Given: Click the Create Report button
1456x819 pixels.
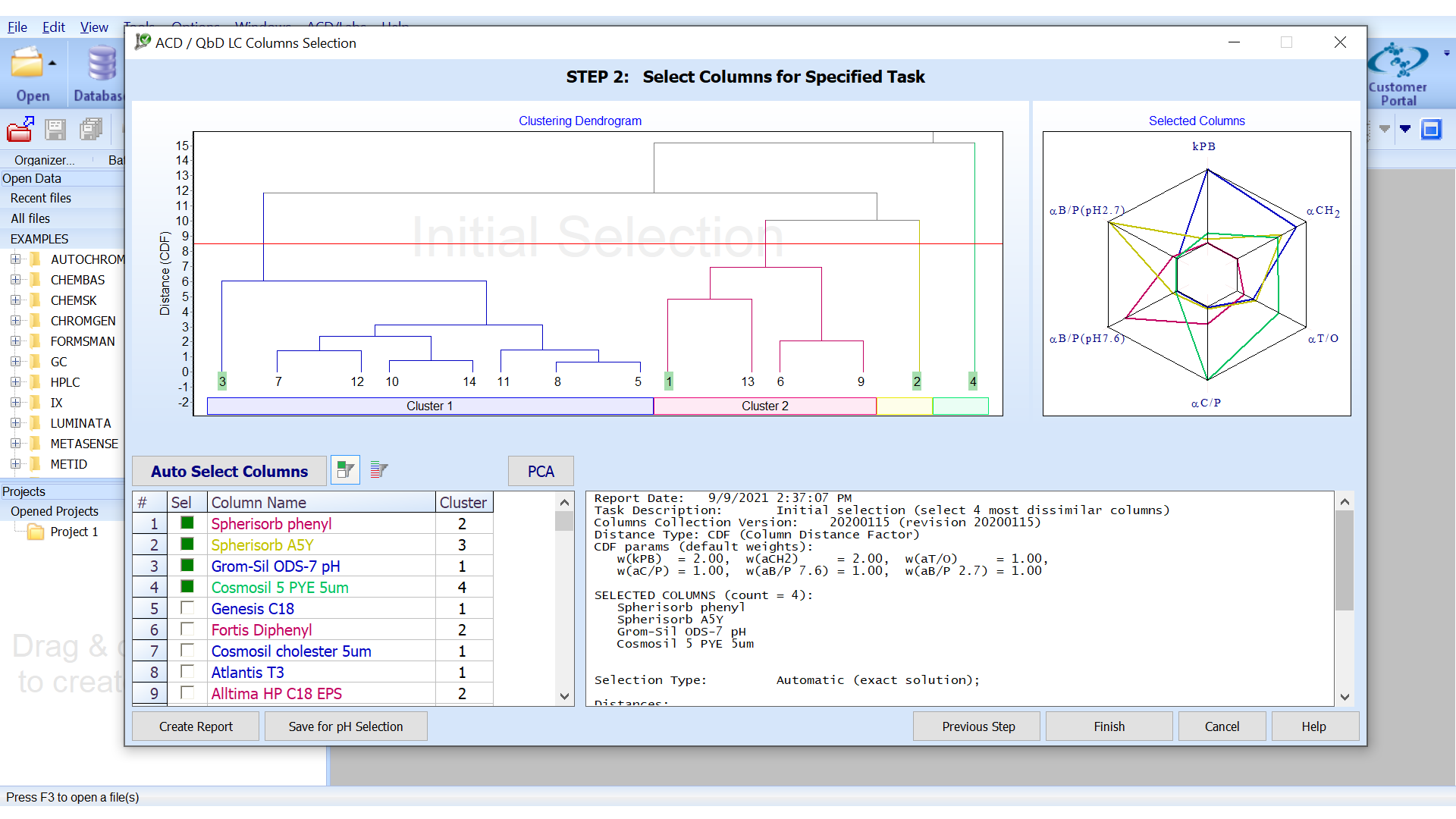Looking at the screenshot, I should point(195,725).
